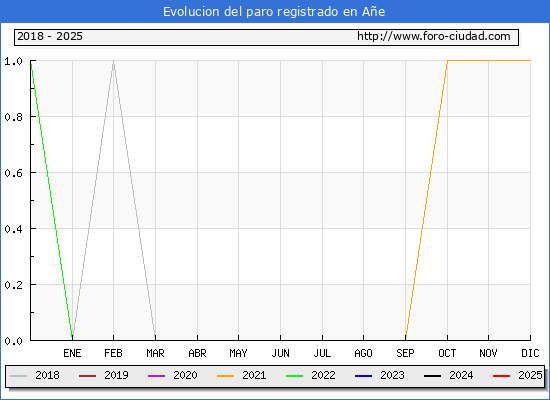Click the '2018 - 2025' date range label
The height and width of the screenshot is (400, 550).
tap(50, 36)
